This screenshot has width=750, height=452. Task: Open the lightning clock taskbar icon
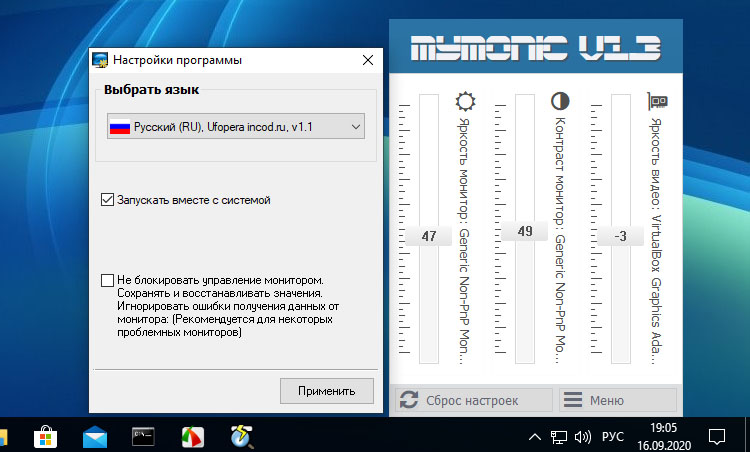coord(242,437)
